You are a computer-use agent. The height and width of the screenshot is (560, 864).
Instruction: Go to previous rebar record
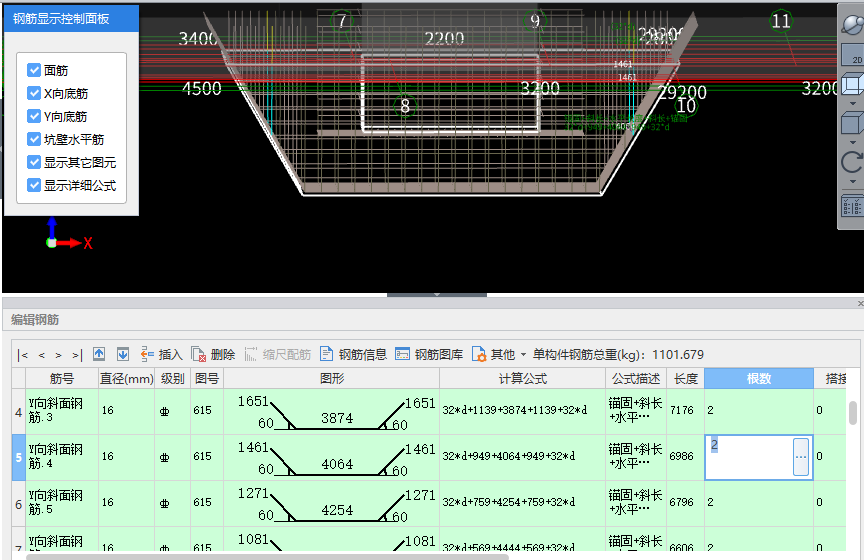[41, 356]
